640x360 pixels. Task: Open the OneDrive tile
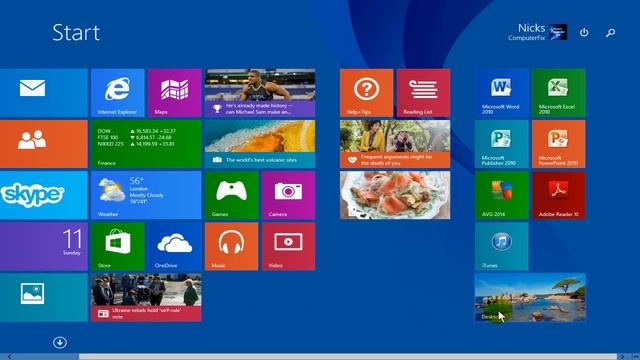click(x=175, y=247)
